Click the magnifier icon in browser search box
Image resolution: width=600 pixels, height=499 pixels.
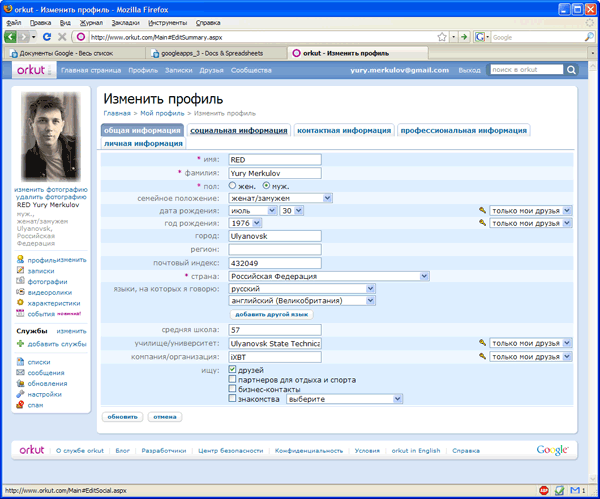pyautogui.click(x=589, y=37)
